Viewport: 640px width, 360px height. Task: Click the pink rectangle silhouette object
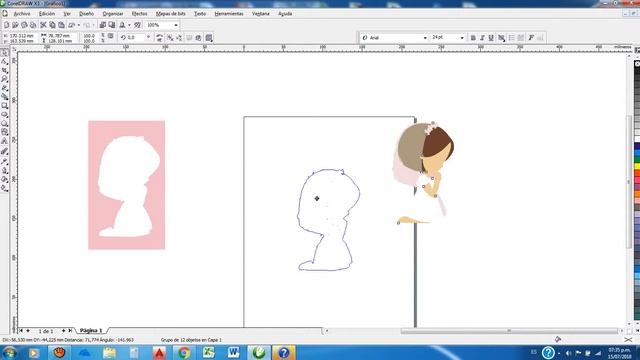coord(127,184)
